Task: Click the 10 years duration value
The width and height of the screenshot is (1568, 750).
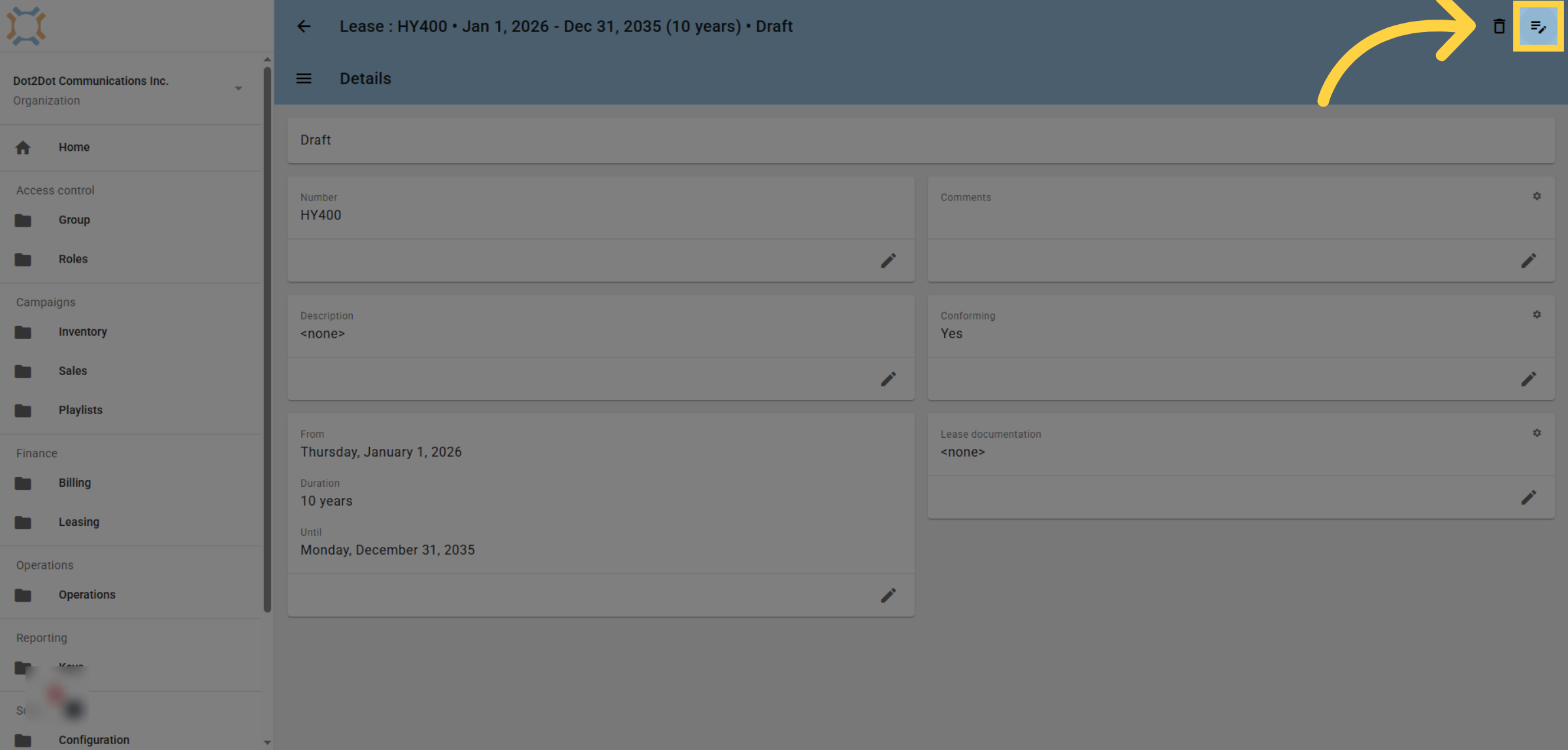Action: click(x=327, y=501)
